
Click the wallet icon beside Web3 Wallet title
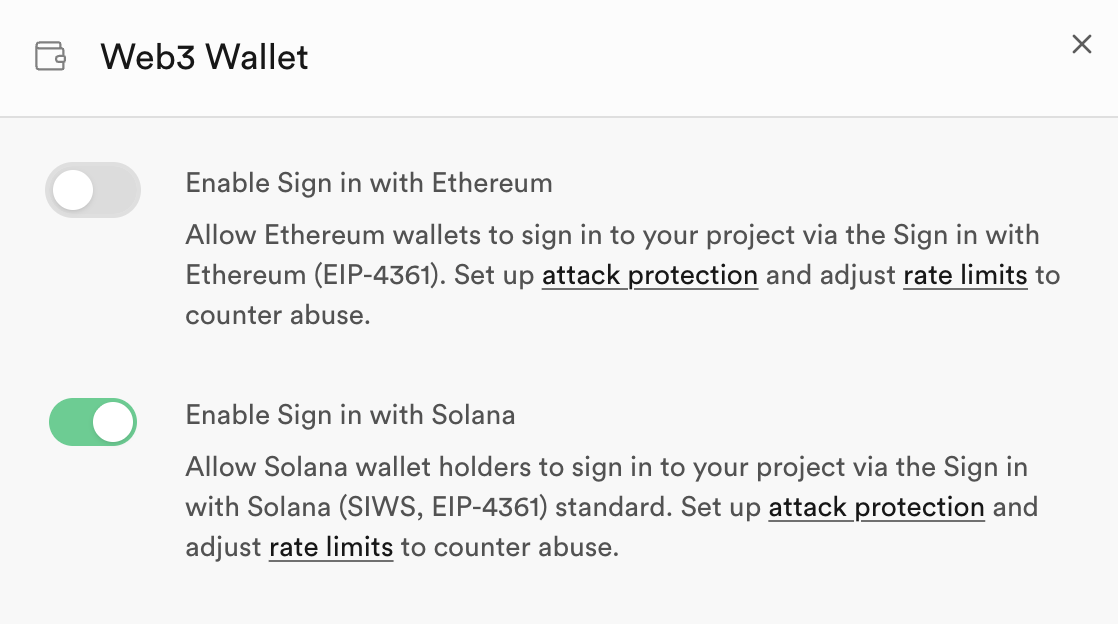pos(50,56)
